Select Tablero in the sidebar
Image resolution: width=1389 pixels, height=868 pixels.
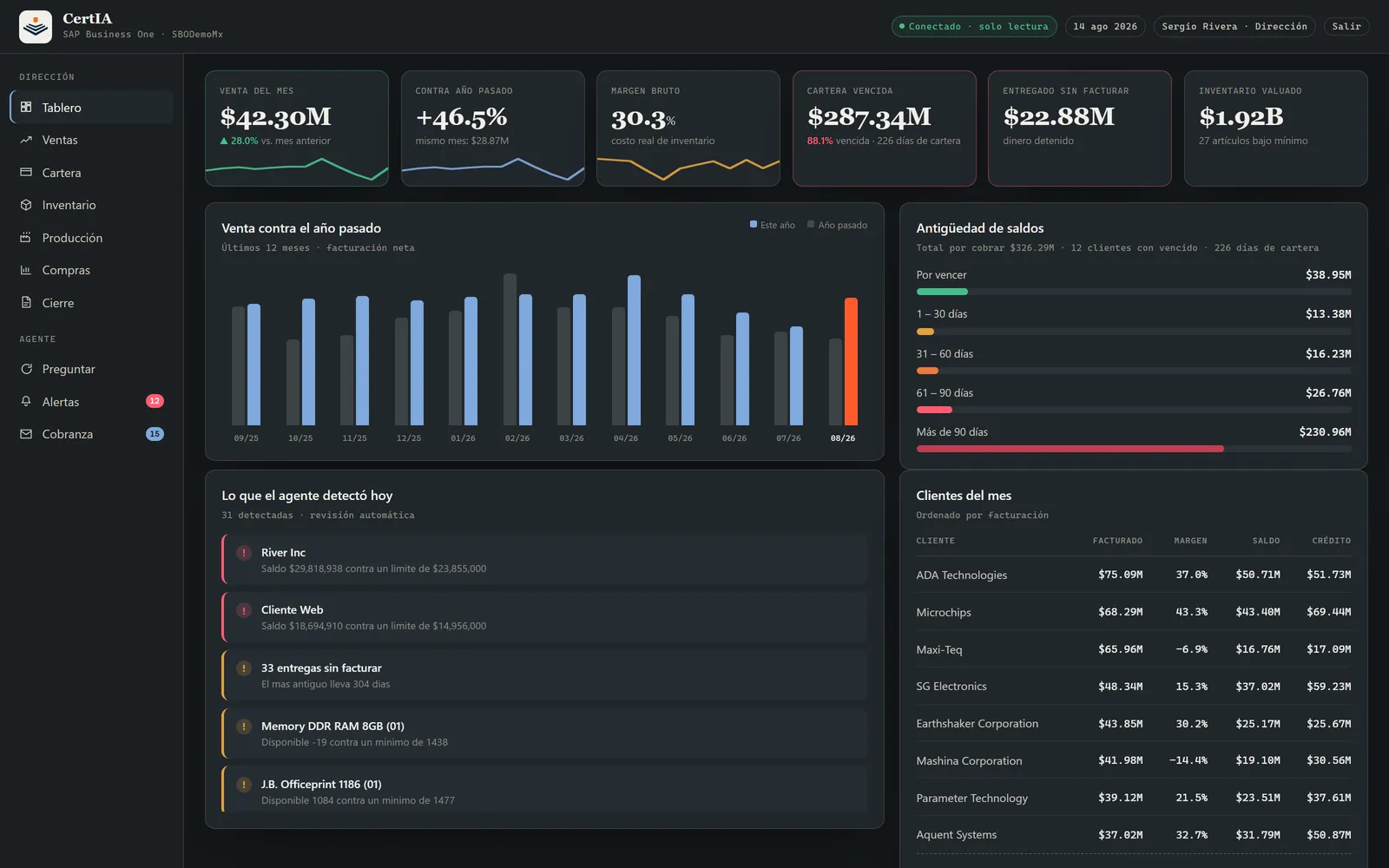tap(92, 108)
